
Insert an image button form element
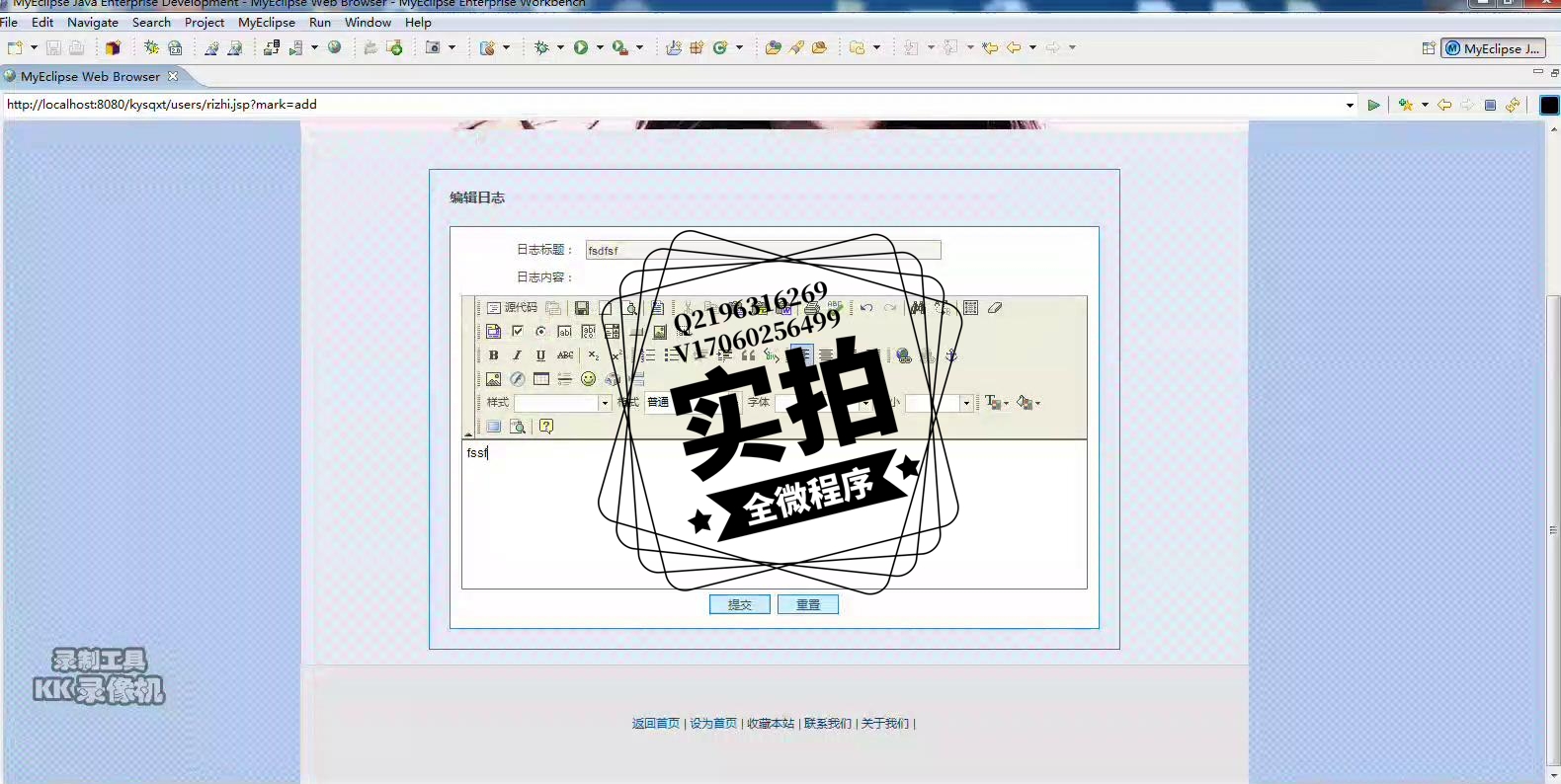(x=659, y=332)
